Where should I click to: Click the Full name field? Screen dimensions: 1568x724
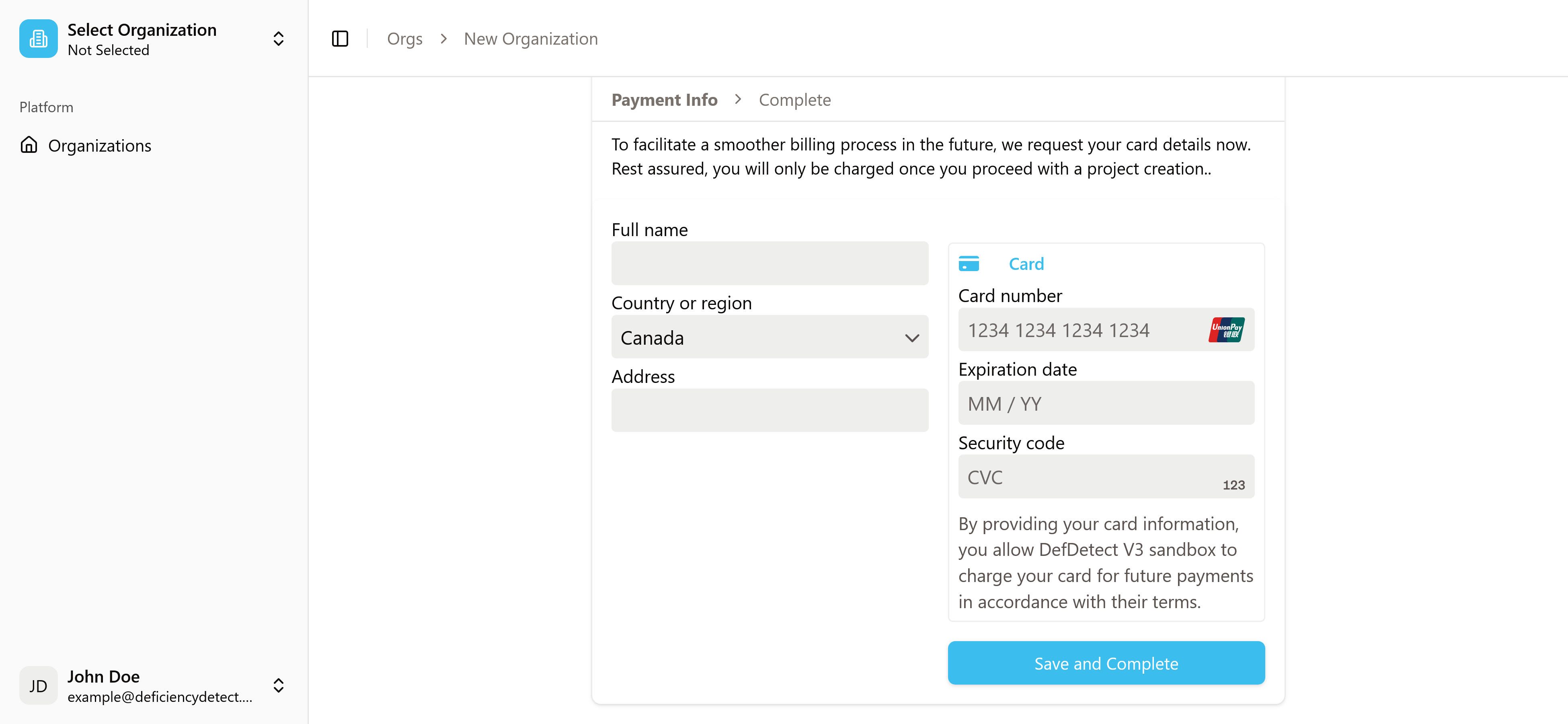tap(770, 263)
